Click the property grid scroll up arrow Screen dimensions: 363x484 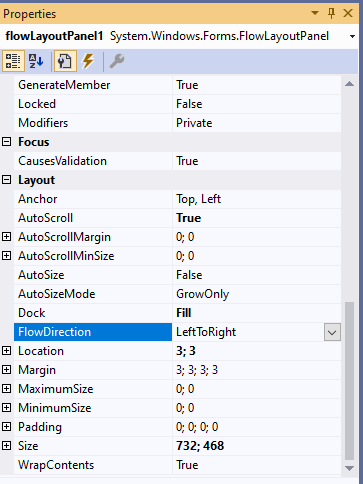click(349, 84)
